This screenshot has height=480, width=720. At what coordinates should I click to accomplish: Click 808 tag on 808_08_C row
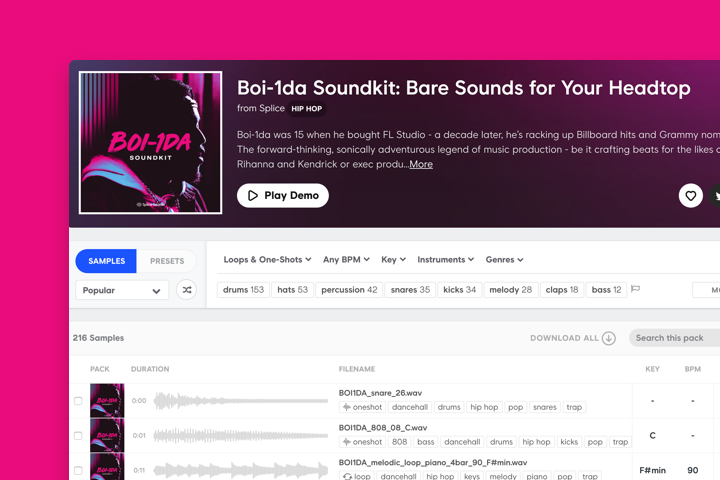pyautogui.click(x=399, y=442)
